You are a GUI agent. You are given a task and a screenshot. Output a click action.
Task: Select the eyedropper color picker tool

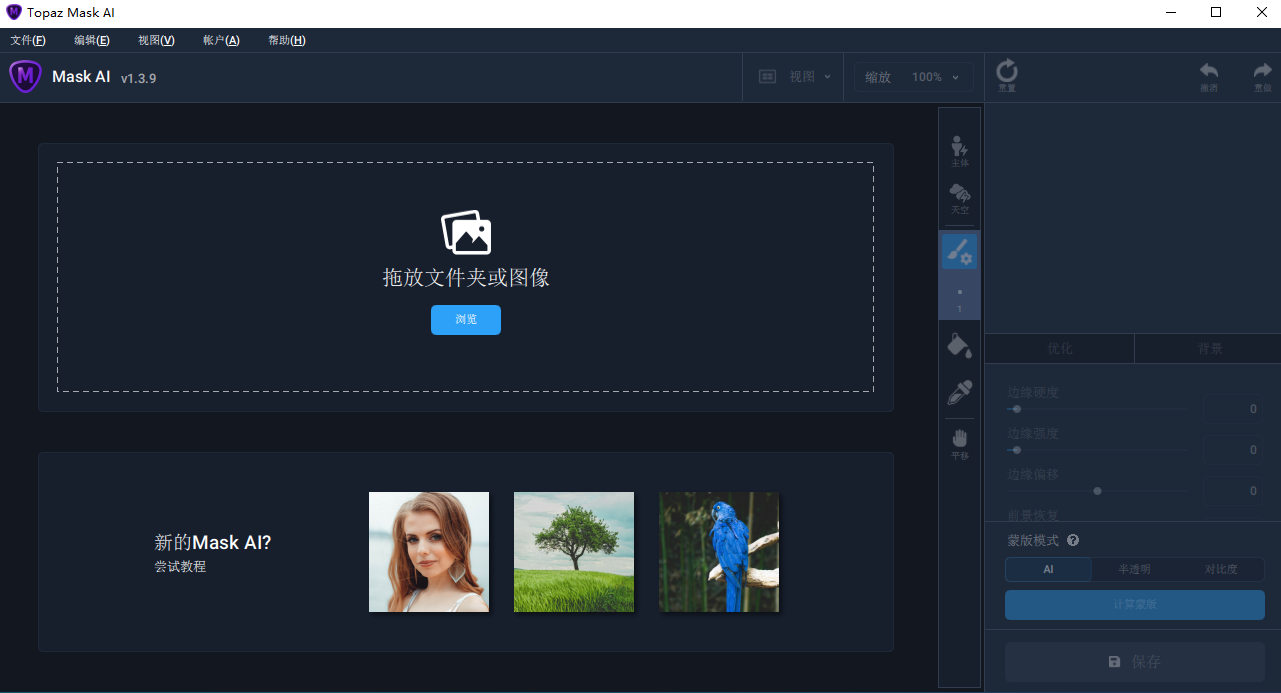(x=959, y=392)
